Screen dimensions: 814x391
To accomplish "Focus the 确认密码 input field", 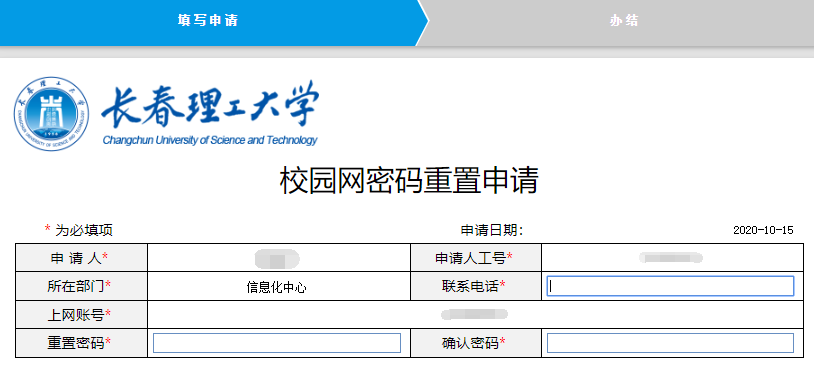I will (x=670, y=343).
